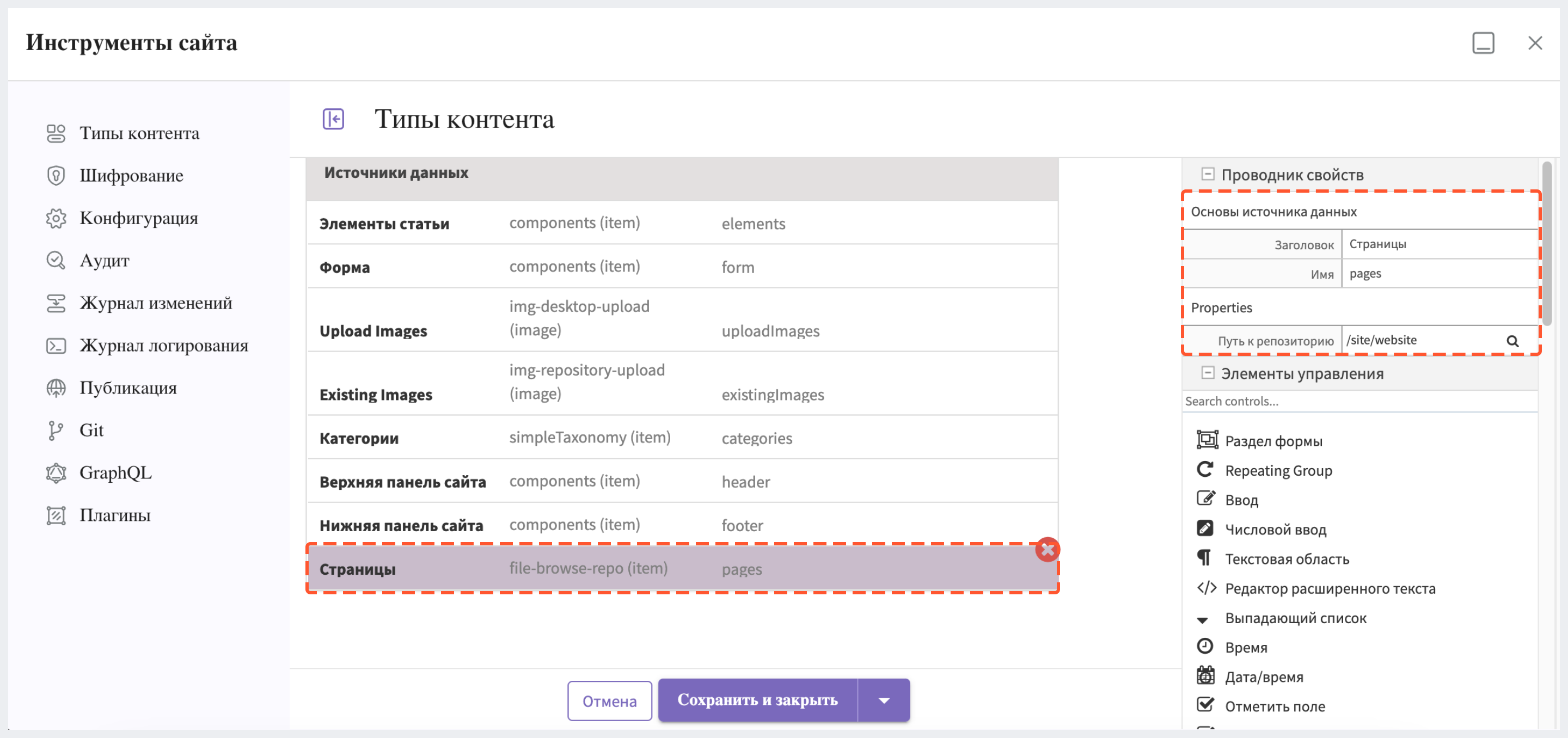Select the Выпадающий список caret icon

tap(1202, 620)
